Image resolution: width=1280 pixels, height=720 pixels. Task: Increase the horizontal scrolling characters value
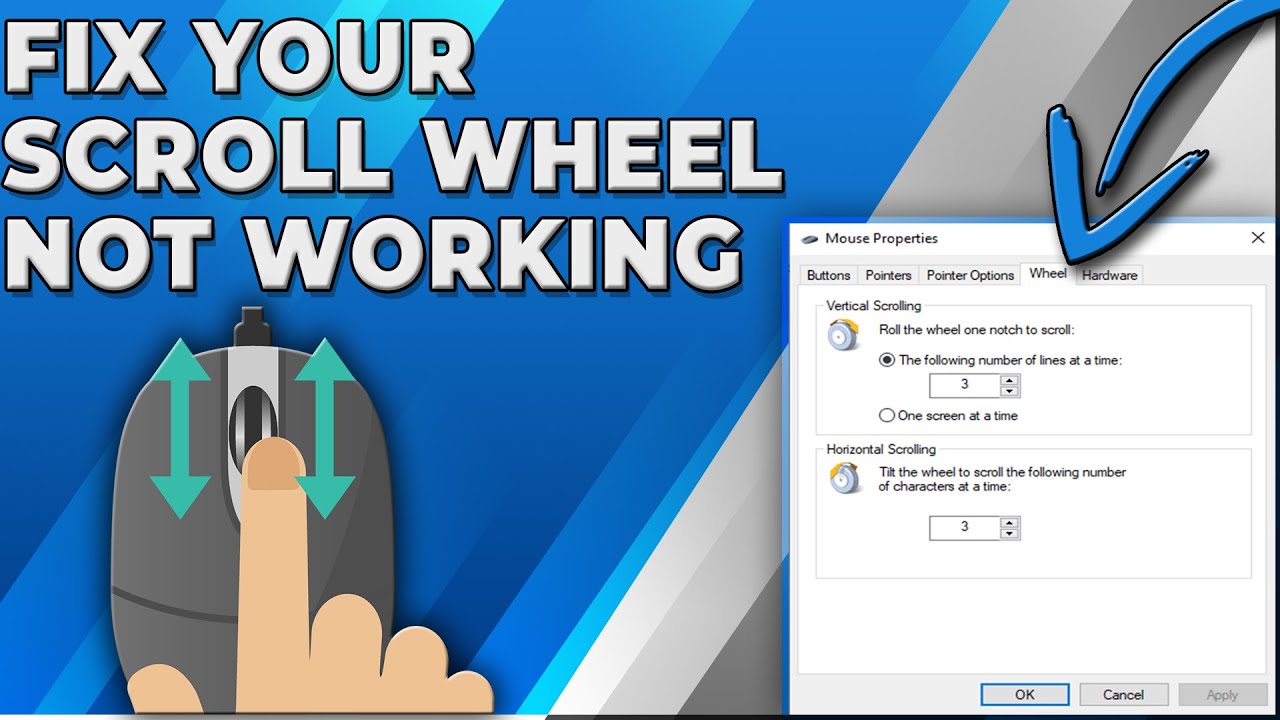(x=1010, y=522)
